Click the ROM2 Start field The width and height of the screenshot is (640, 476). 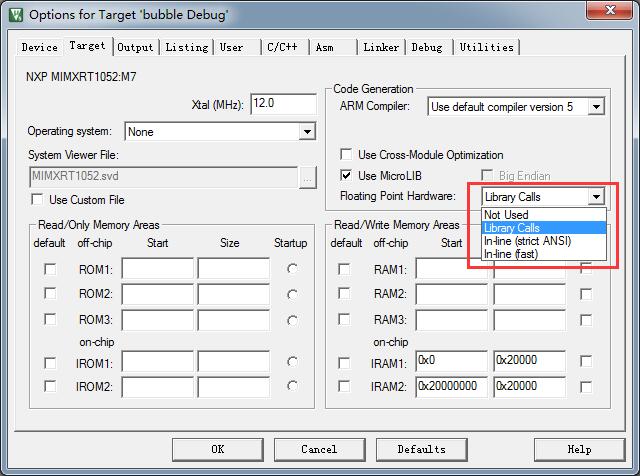158,293
